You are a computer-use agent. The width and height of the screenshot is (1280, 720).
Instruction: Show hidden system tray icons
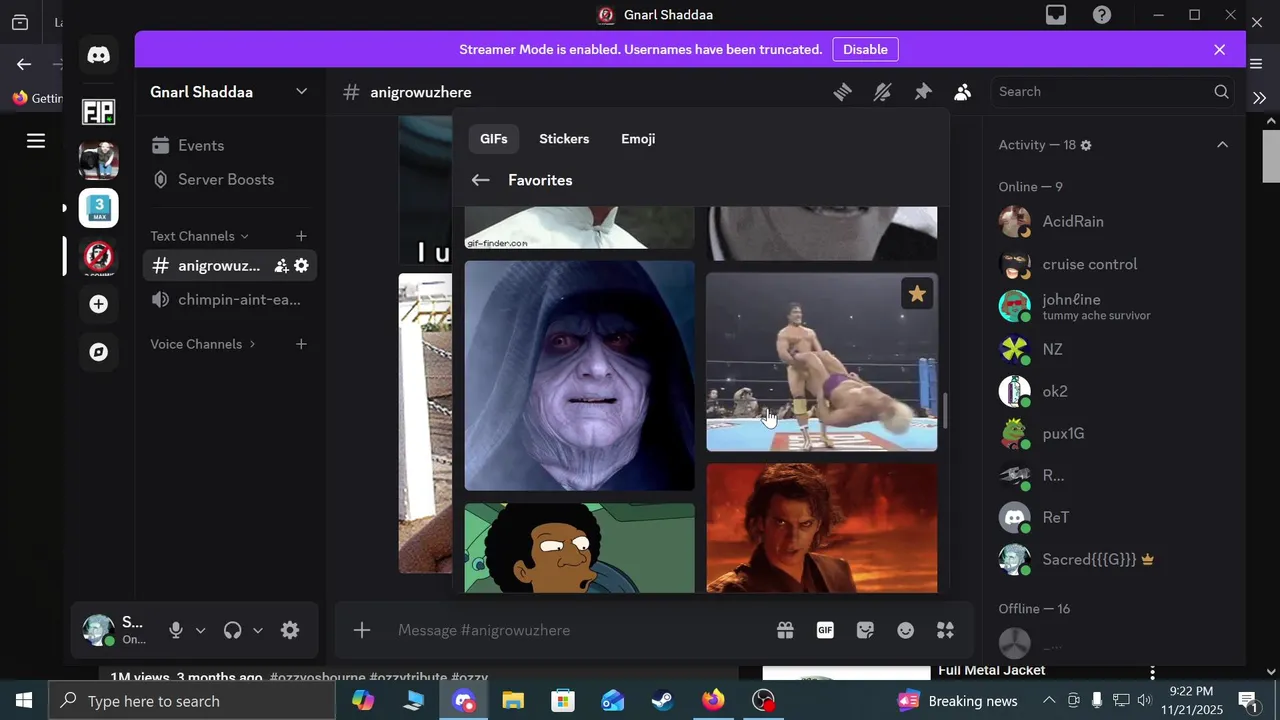pyautogui.click(x=1049, y=701)
